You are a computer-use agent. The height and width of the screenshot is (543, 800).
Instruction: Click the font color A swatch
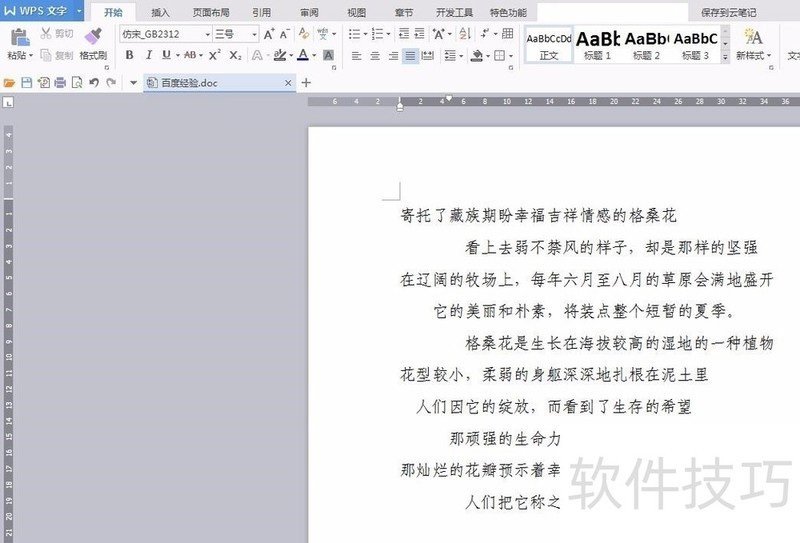[301, 56]
